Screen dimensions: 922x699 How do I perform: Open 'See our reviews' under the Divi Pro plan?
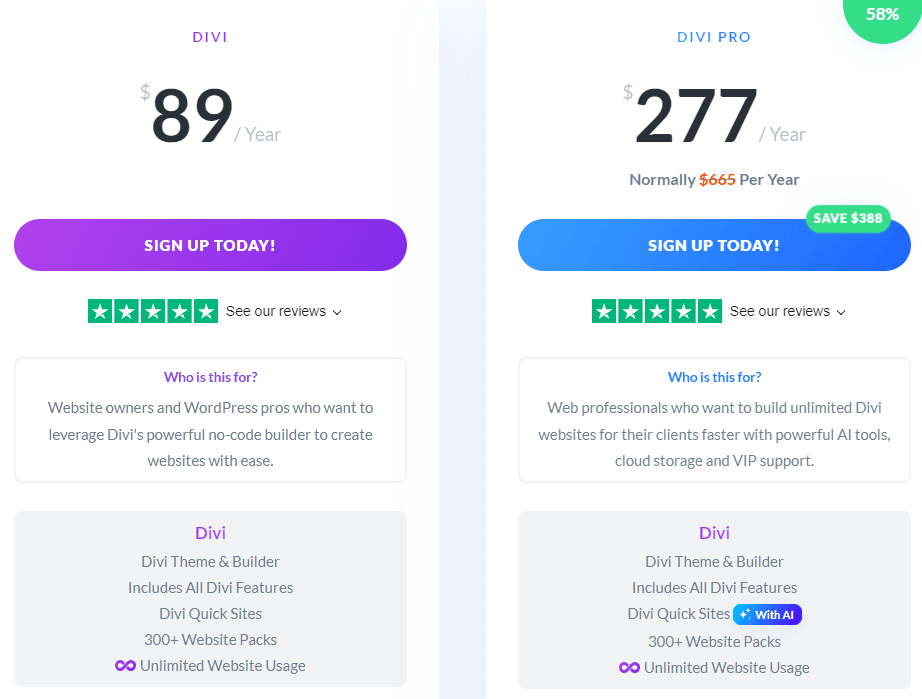pos(780,311)
